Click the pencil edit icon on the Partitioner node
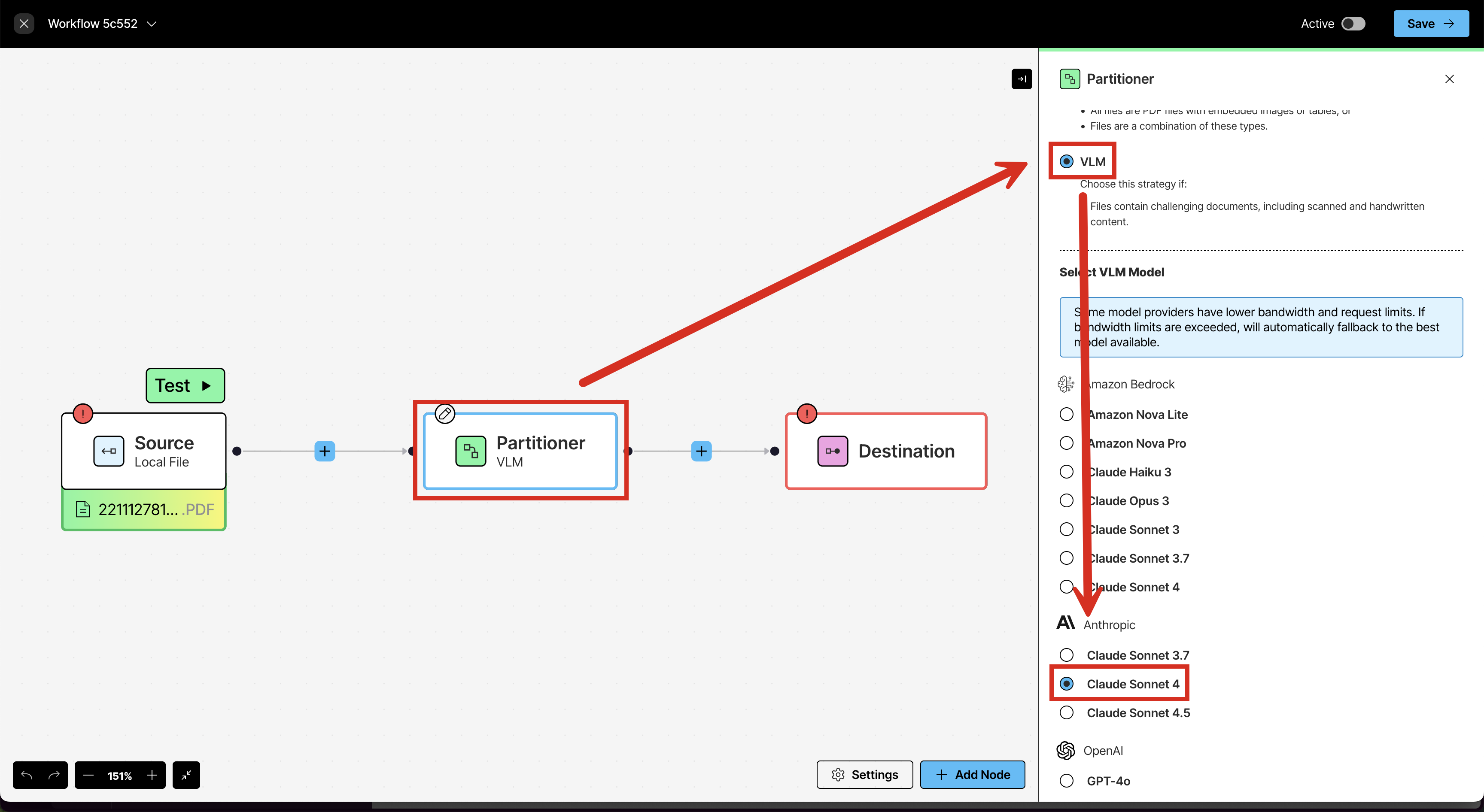Viewport: 1484px width, 812px height. pyautogui.click(x=444, y=413)
